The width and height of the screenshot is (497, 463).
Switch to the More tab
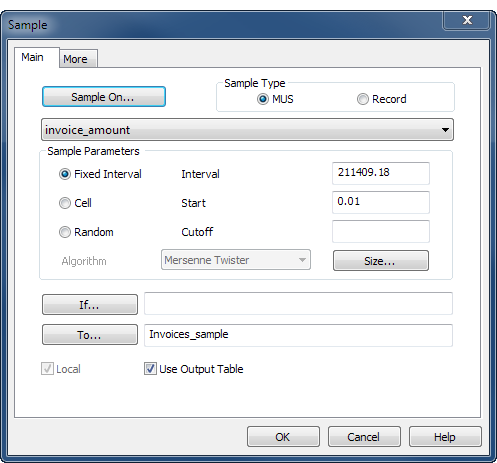pyautogui.click(x=78, y=59)
